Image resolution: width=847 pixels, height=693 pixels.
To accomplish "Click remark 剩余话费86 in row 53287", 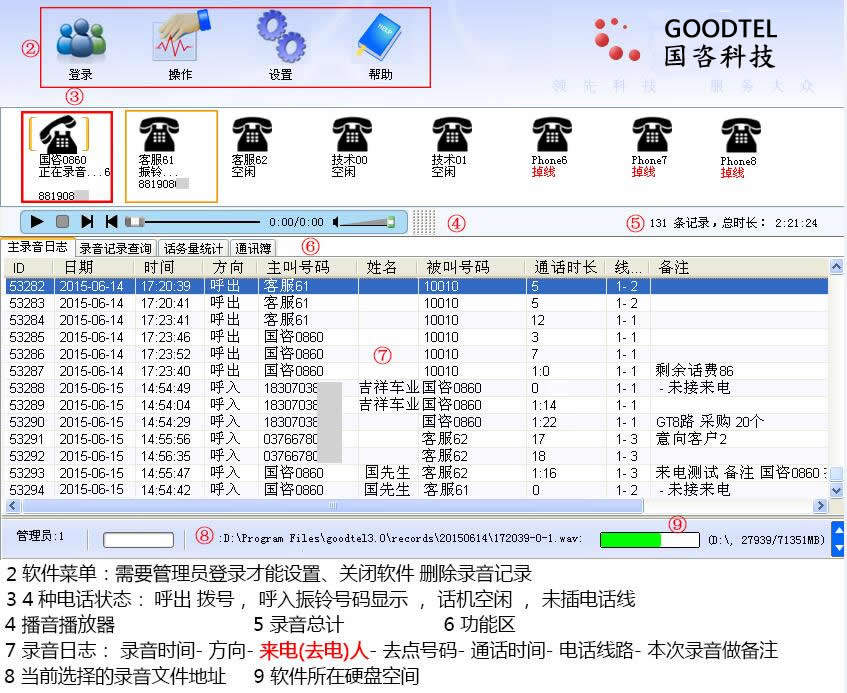I will click(695, 371).
